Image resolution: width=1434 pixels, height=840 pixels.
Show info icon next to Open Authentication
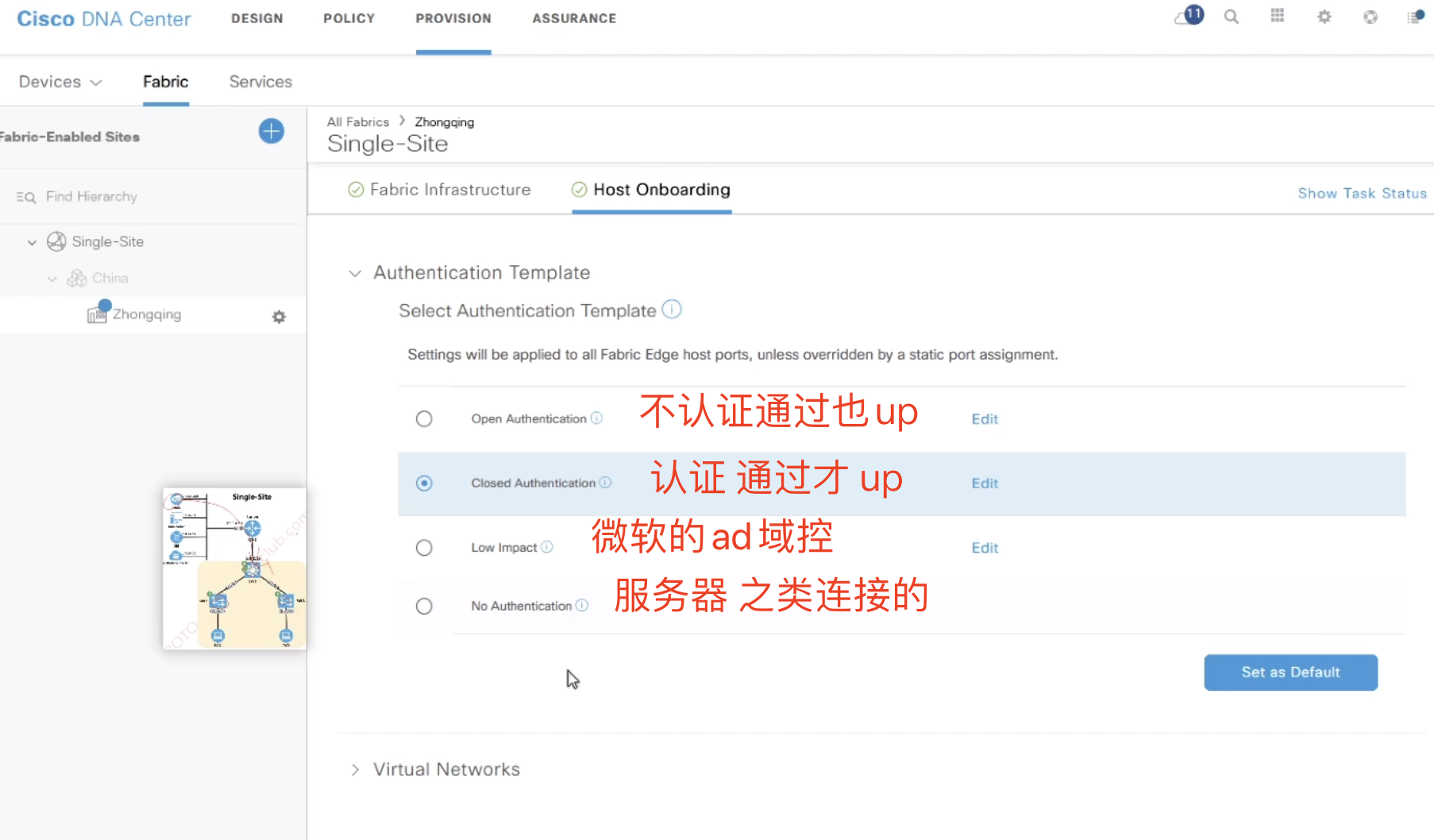(x=597, y=418)
